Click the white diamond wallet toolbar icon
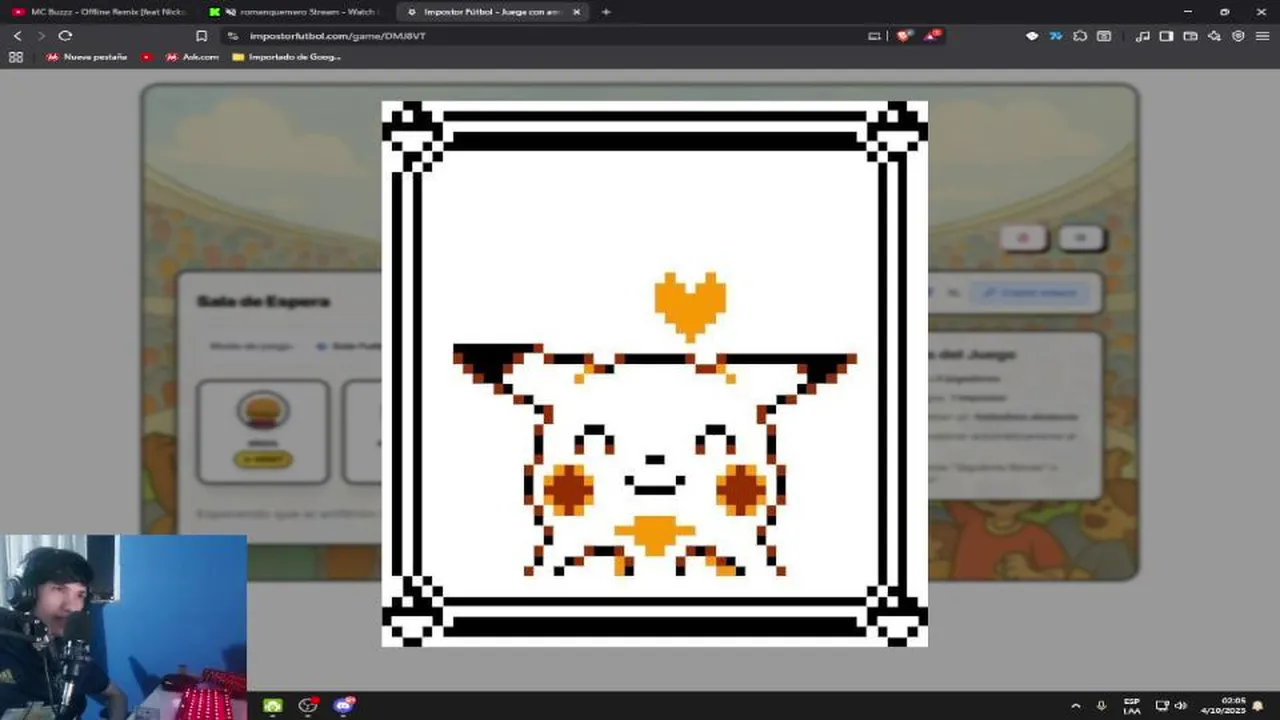The width and height of the screenshot is (1280, 720). coord(1032,36)
